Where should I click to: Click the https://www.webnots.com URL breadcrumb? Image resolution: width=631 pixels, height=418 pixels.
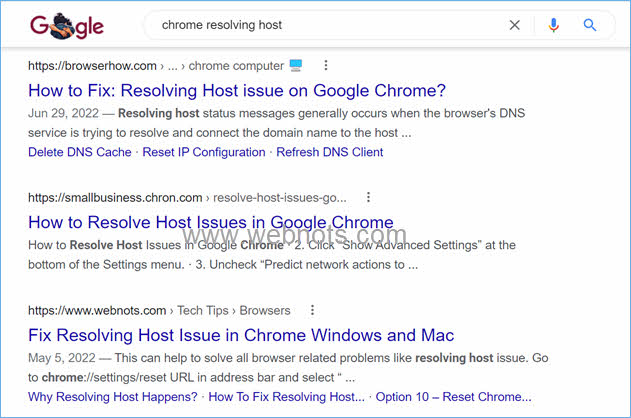pos(97,311)
